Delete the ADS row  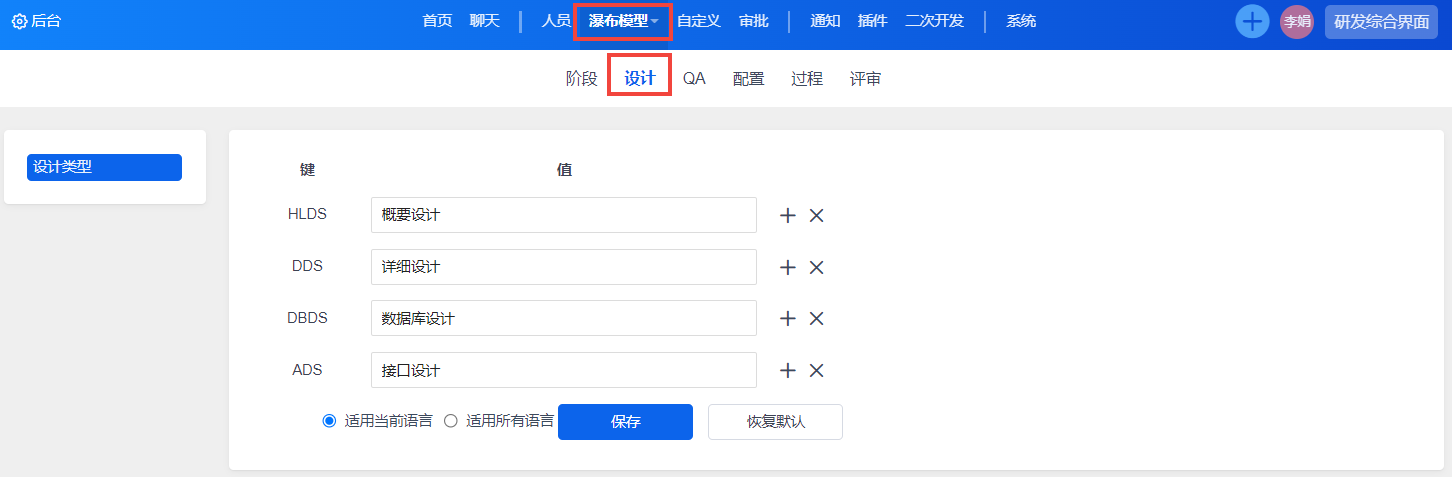816,370
